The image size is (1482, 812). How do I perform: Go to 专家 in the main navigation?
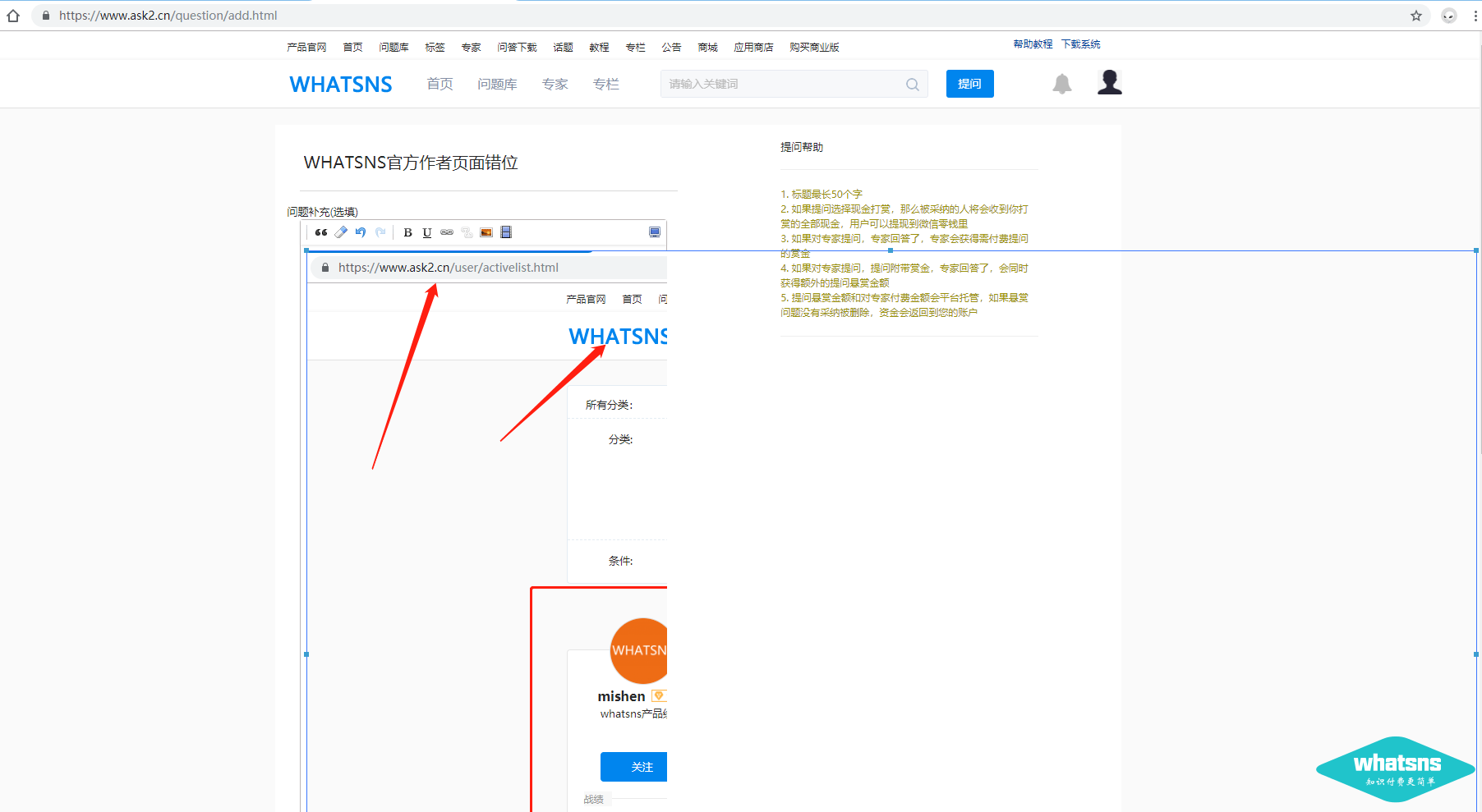coord(555,84)
